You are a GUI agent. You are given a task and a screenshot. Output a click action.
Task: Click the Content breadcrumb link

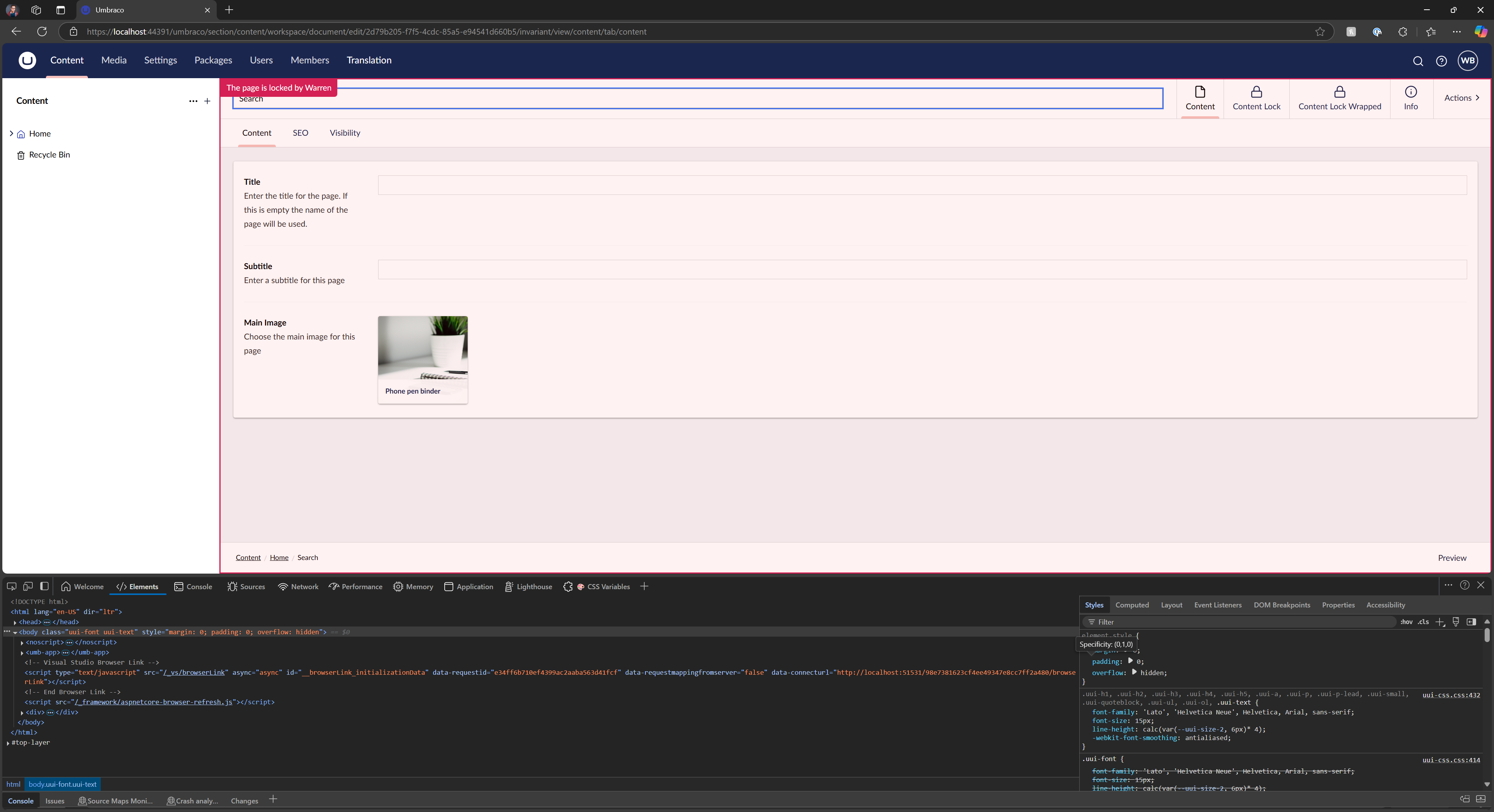click(248, 558)
